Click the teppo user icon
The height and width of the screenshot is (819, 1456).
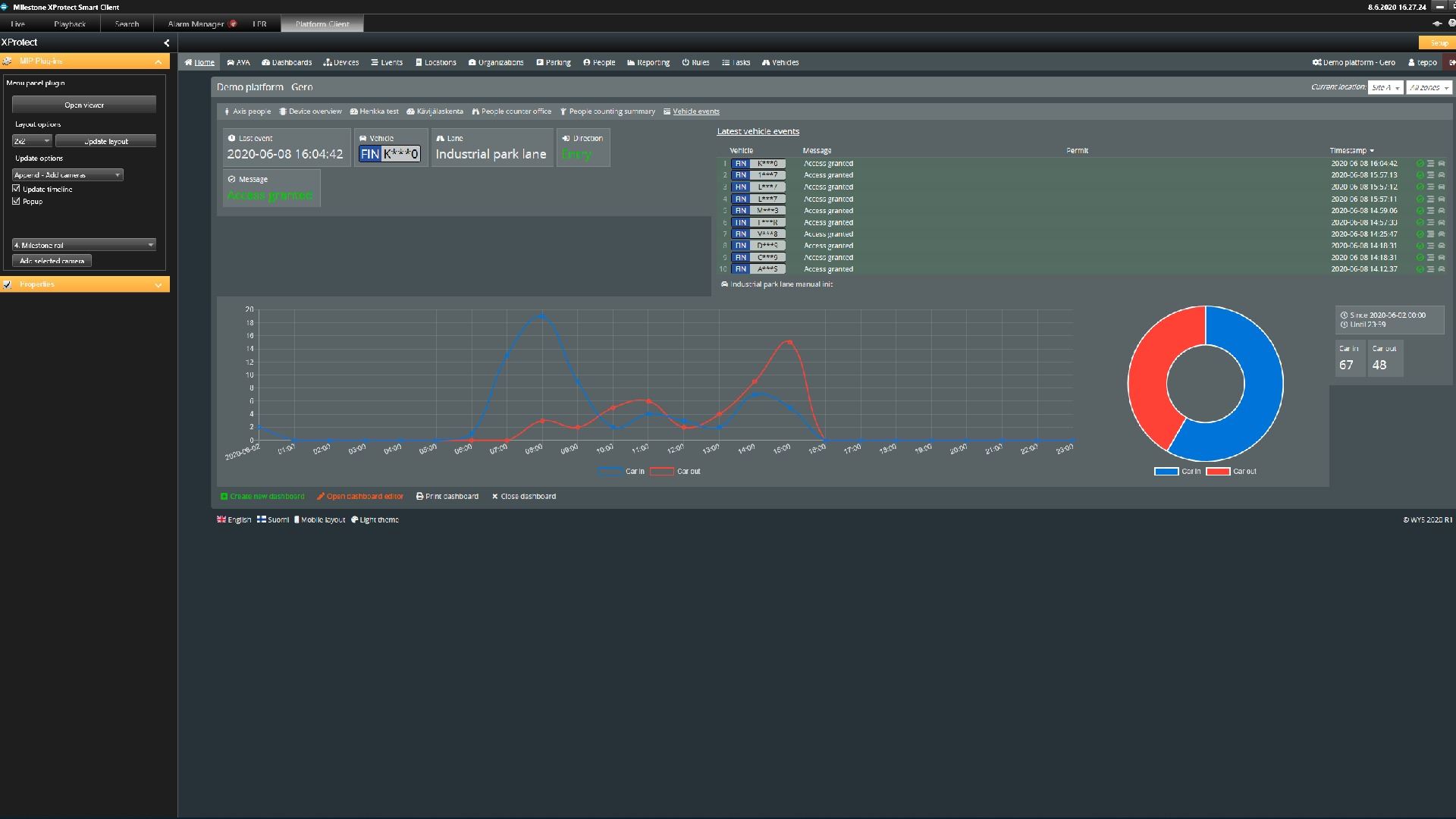pos(1412,63)
